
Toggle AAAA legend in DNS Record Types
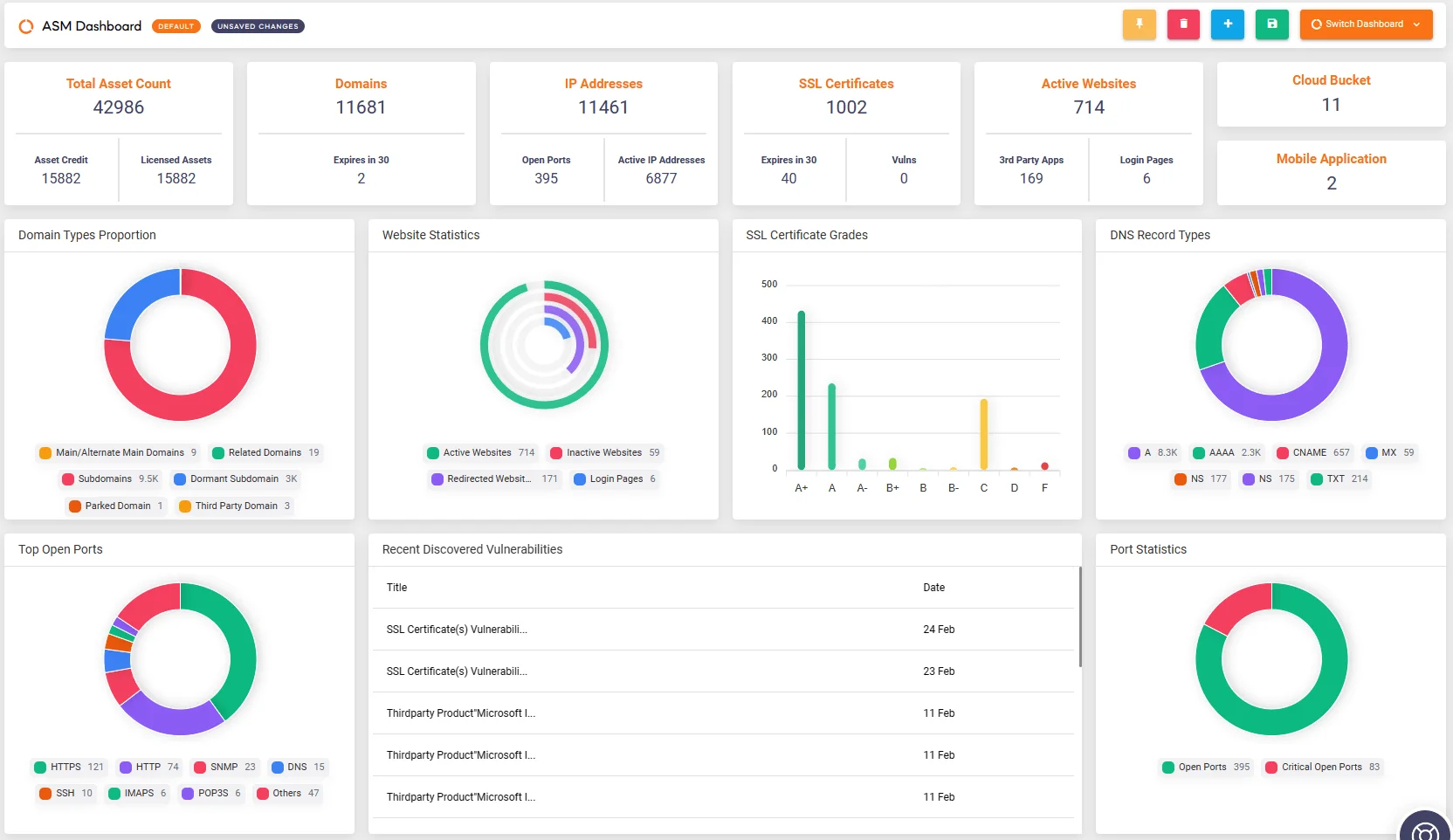pyautogui.click(x=1227, y=452)
